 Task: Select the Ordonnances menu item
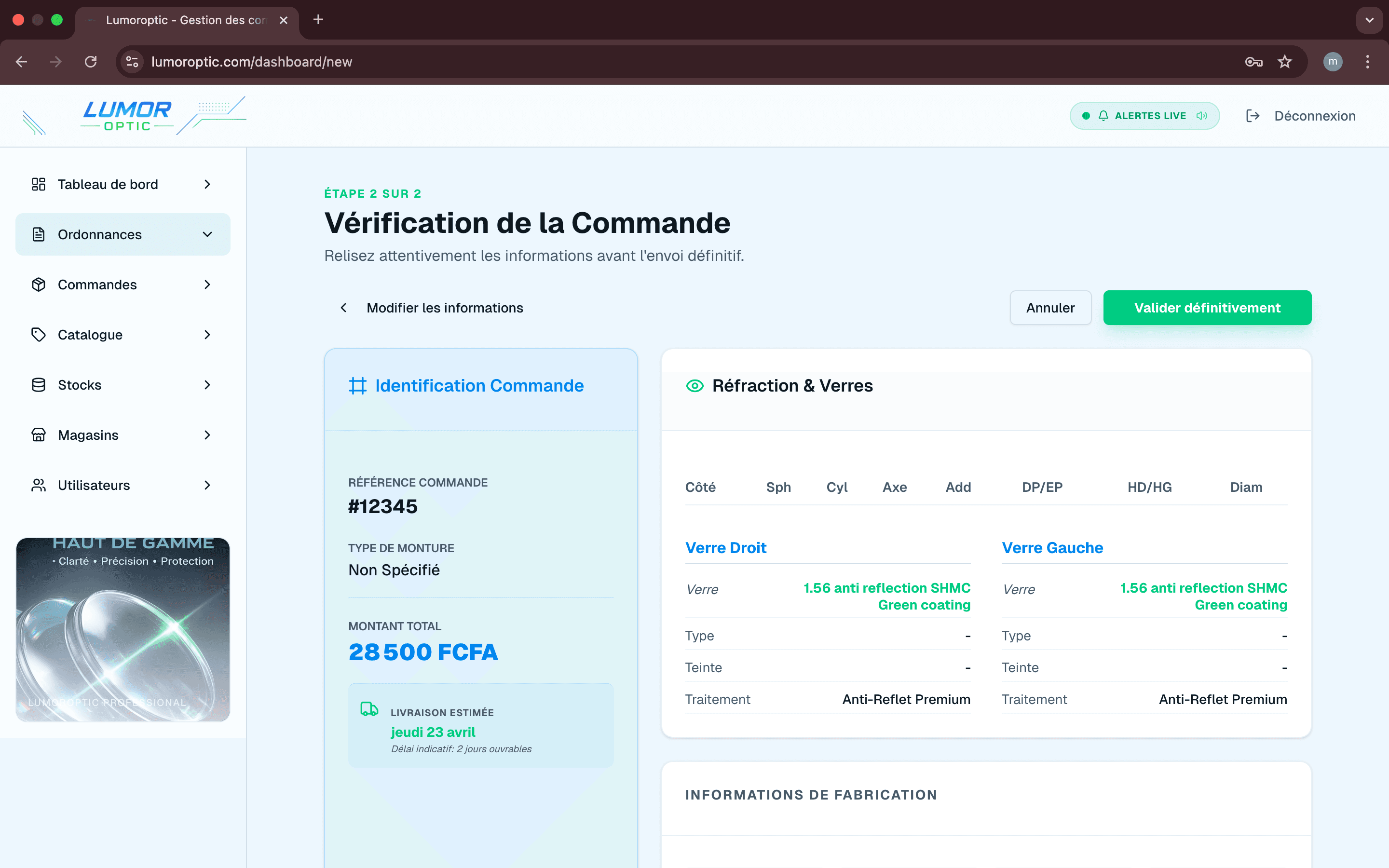(123, 234)
